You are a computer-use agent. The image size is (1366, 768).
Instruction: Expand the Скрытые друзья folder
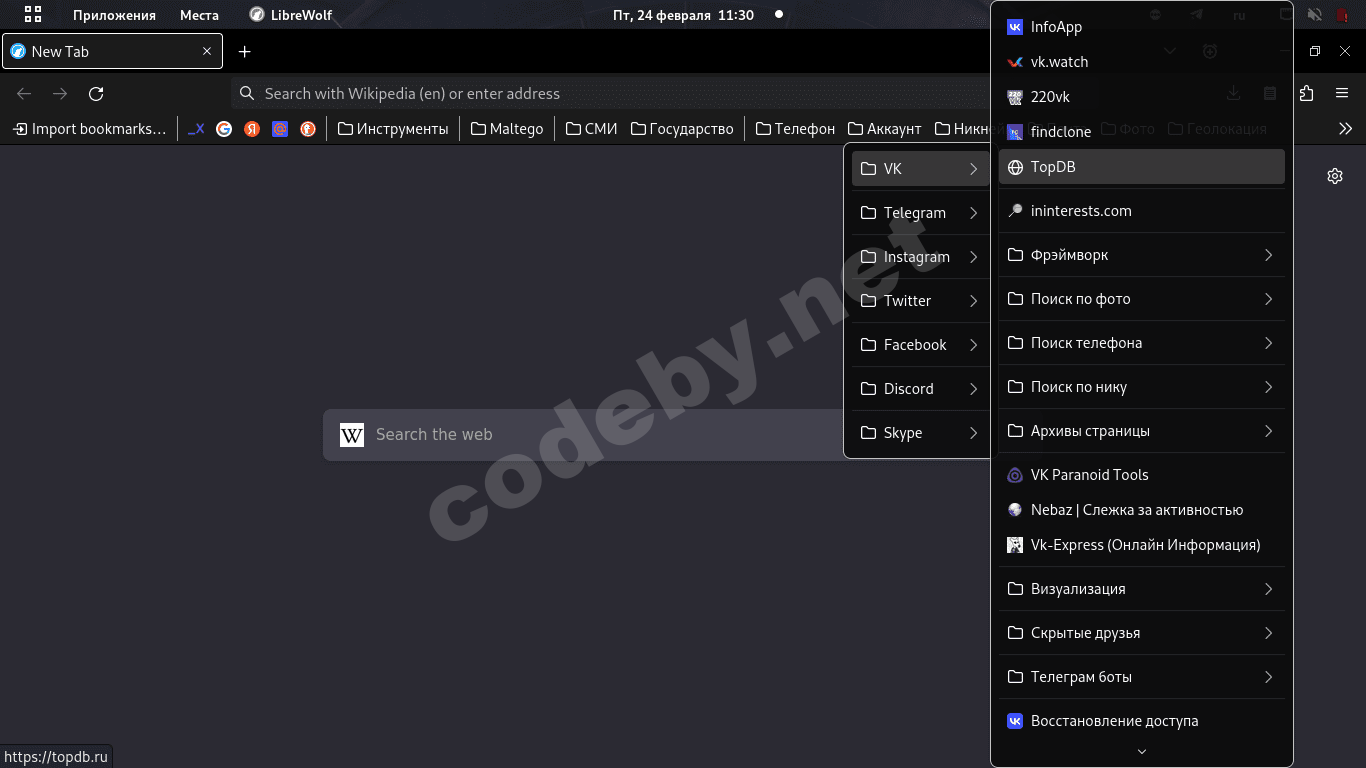pos(1141,633)
